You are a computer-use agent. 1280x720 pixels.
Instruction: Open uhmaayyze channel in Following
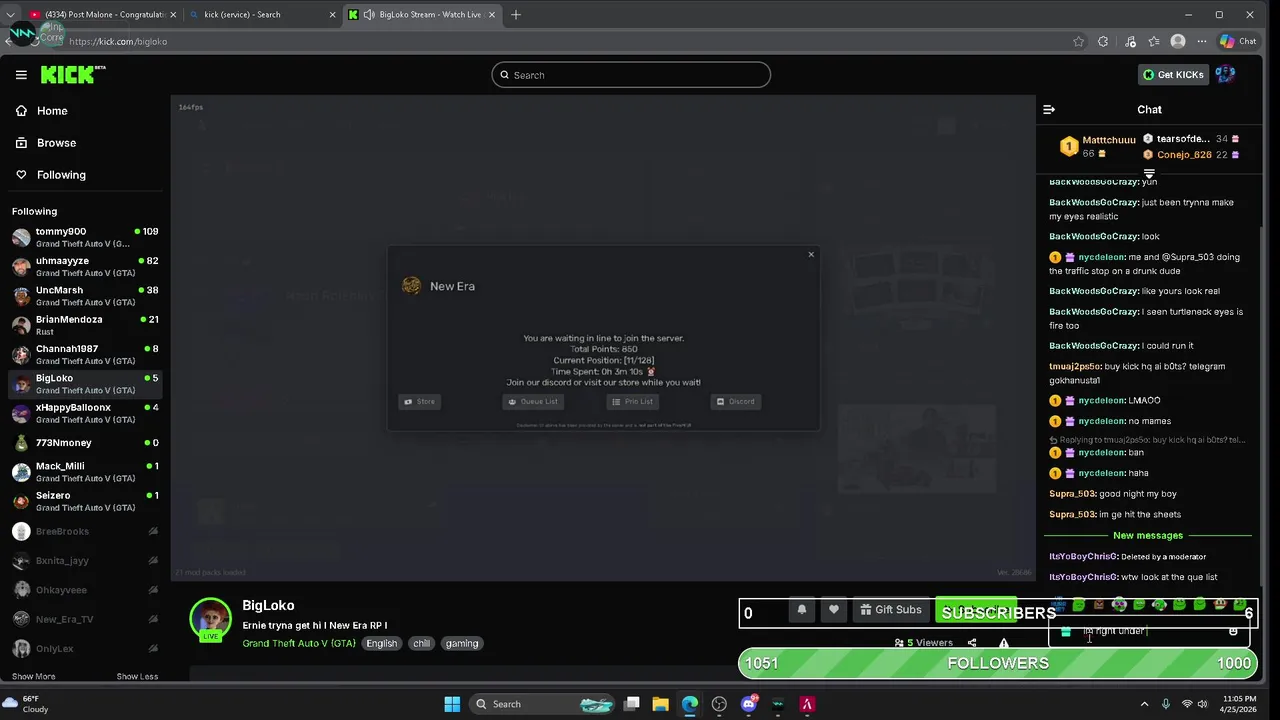85,266
